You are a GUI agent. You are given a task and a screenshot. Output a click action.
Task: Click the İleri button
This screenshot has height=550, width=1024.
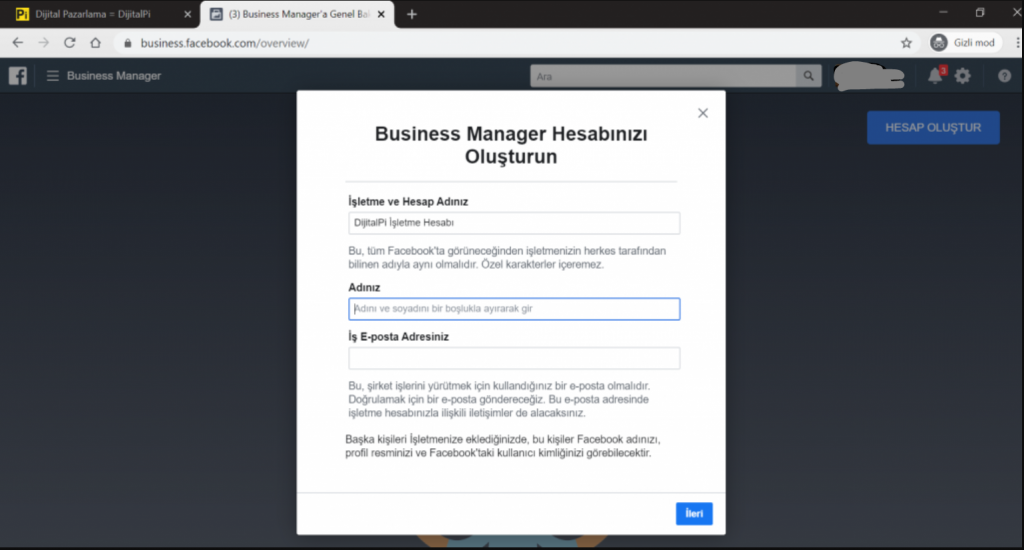coord(694,513)
